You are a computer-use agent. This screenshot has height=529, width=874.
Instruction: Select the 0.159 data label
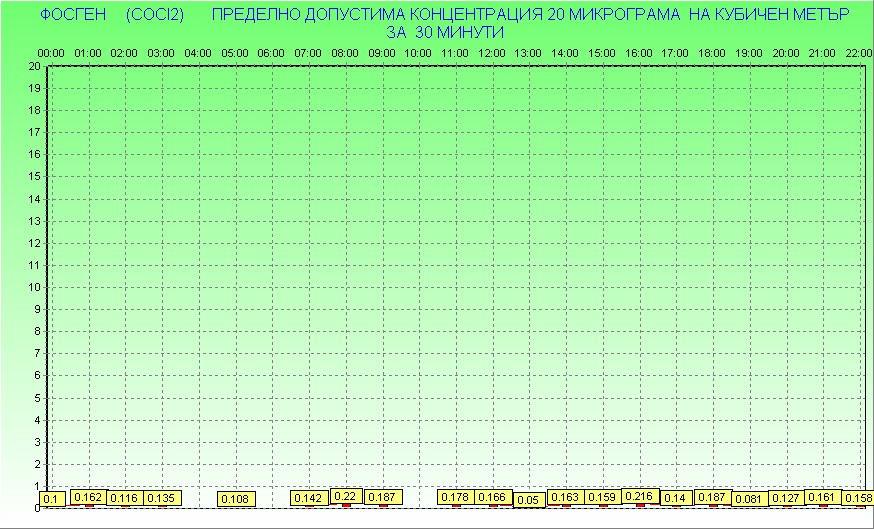point(603,497)
